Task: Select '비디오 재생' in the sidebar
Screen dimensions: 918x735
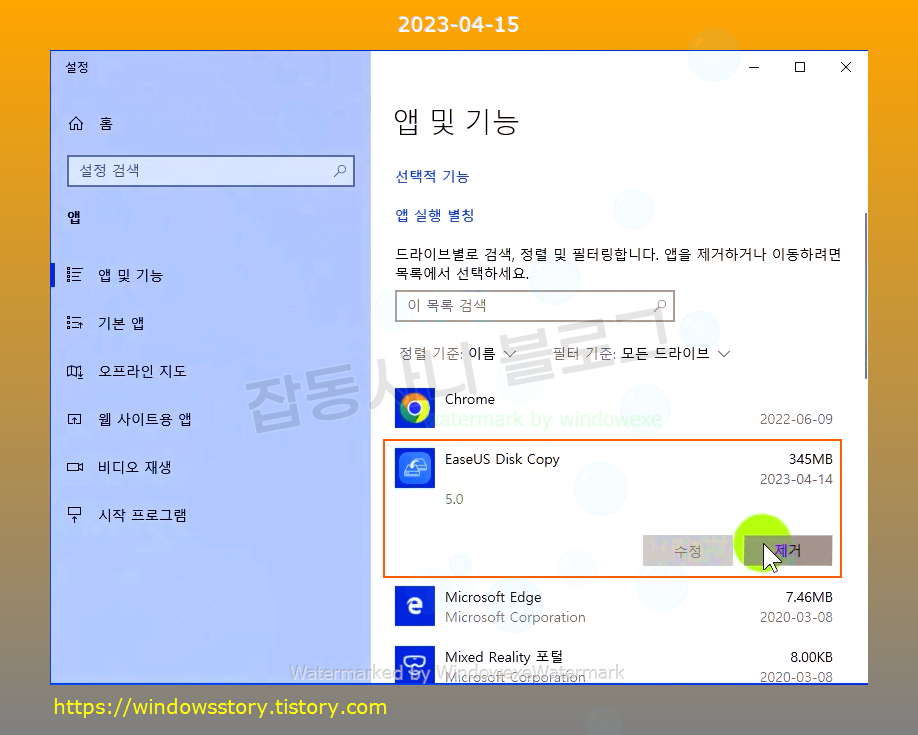Action: pos(211,467)
